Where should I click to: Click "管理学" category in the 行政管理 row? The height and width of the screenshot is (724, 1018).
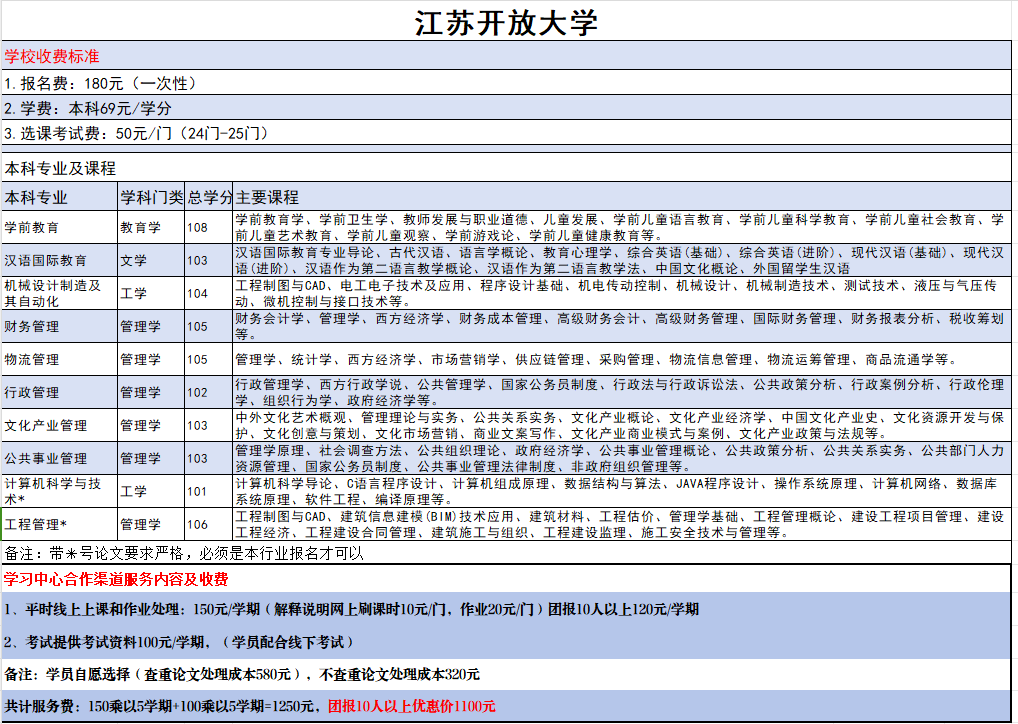(151, 392)
